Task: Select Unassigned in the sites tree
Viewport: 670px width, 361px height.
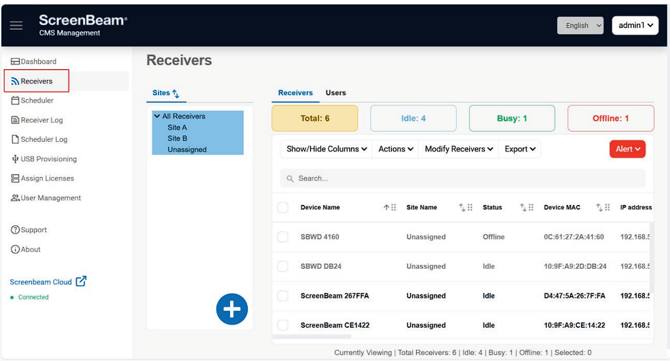Action: click(187, 150)
